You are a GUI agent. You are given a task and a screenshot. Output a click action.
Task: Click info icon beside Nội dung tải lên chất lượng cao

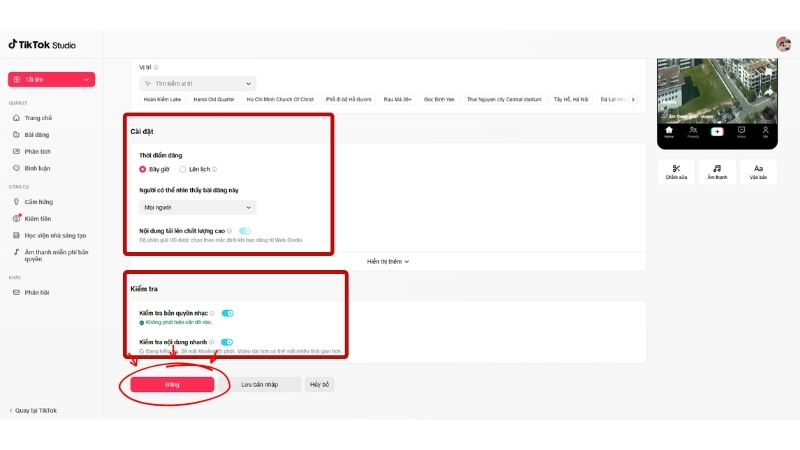coord(230,231)
